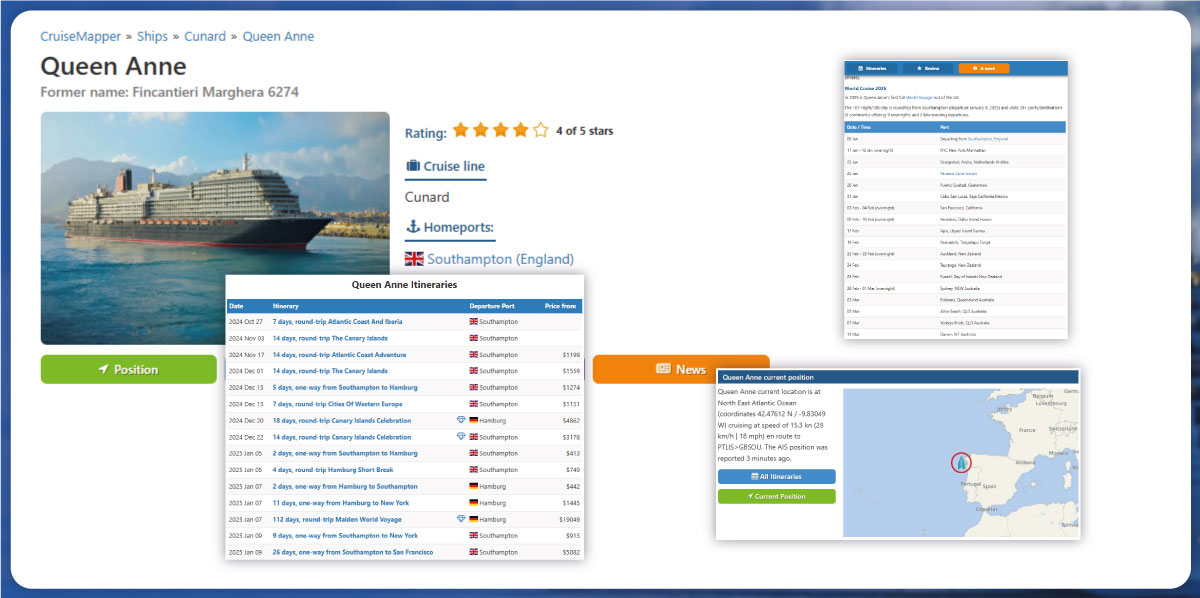Click the green Current Position button

pyautogui.click(x=777, y=497)
